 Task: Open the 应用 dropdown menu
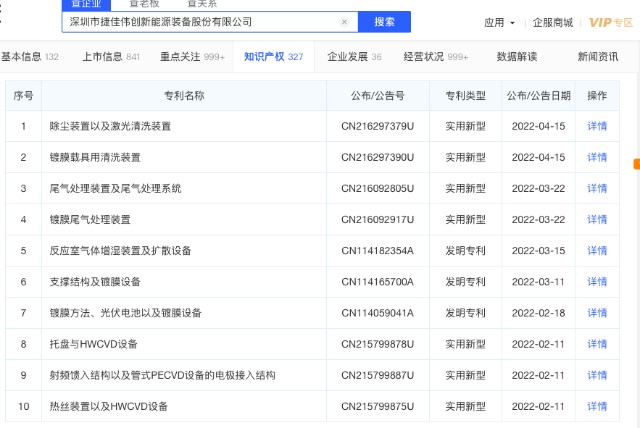point(499,22)
